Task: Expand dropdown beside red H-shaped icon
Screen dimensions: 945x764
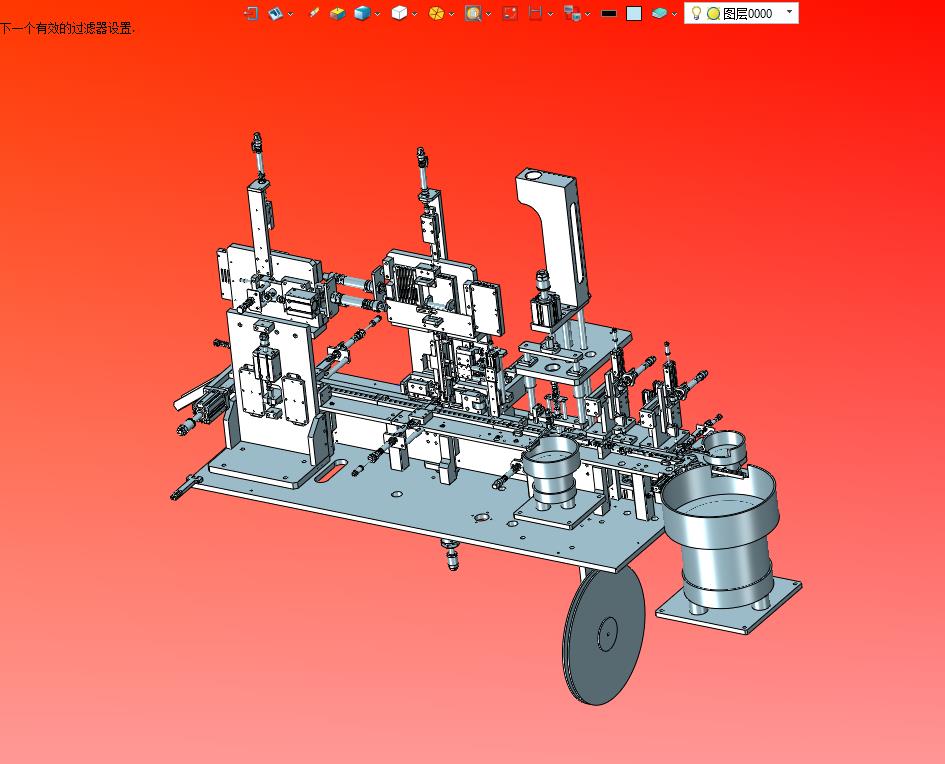Action: [550, 13]
